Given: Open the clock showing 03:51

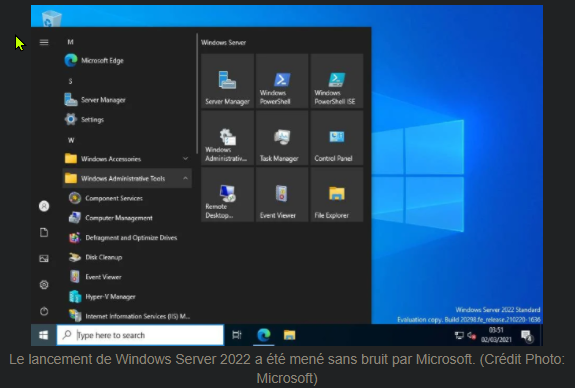Looking at the screenshot, I should tap(496, 335).
